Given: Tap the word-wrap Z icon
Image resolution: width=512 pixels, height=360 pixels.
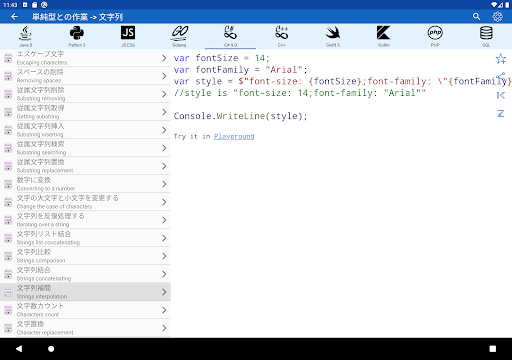Looking at the screenshot, I should (x=501, y=113).
